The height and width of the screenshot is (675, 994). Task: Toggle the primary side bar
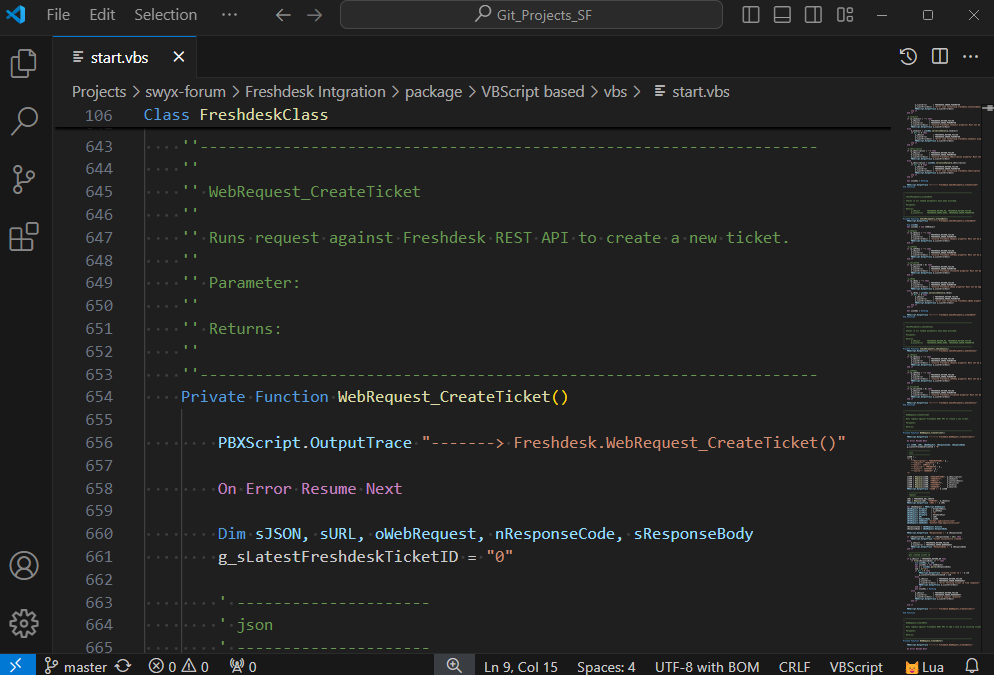(x=751, y=15)
